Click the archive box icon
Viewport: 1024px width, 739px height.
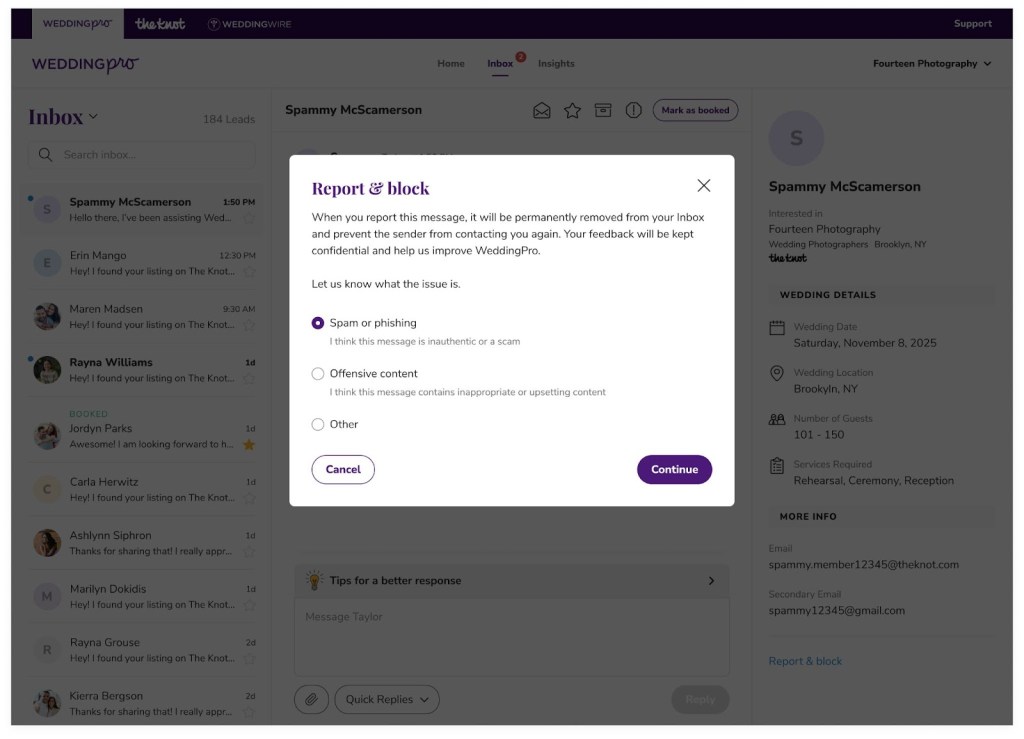click(603, 110)
